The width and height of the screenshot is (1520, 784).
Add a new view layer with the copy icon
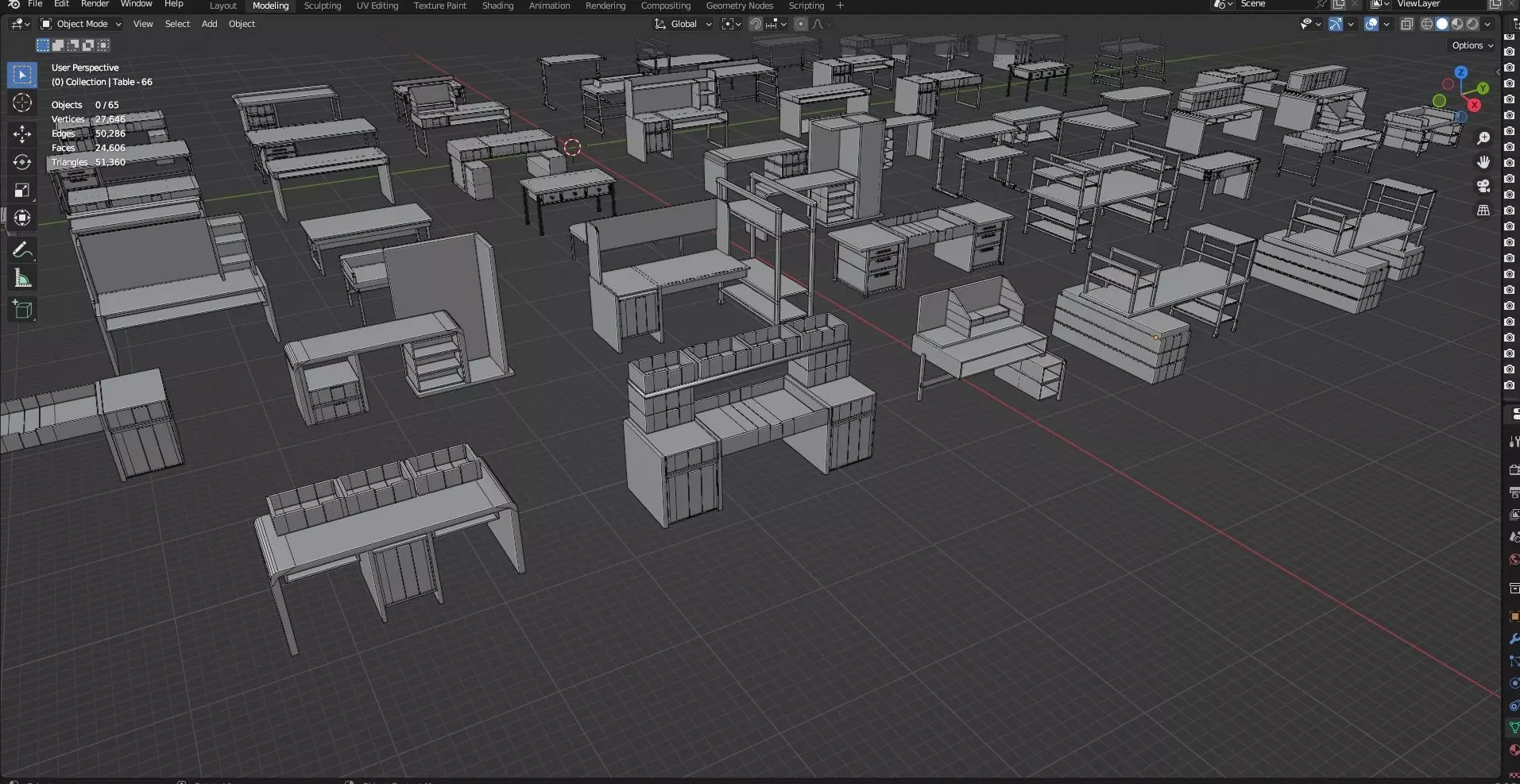1495,4
